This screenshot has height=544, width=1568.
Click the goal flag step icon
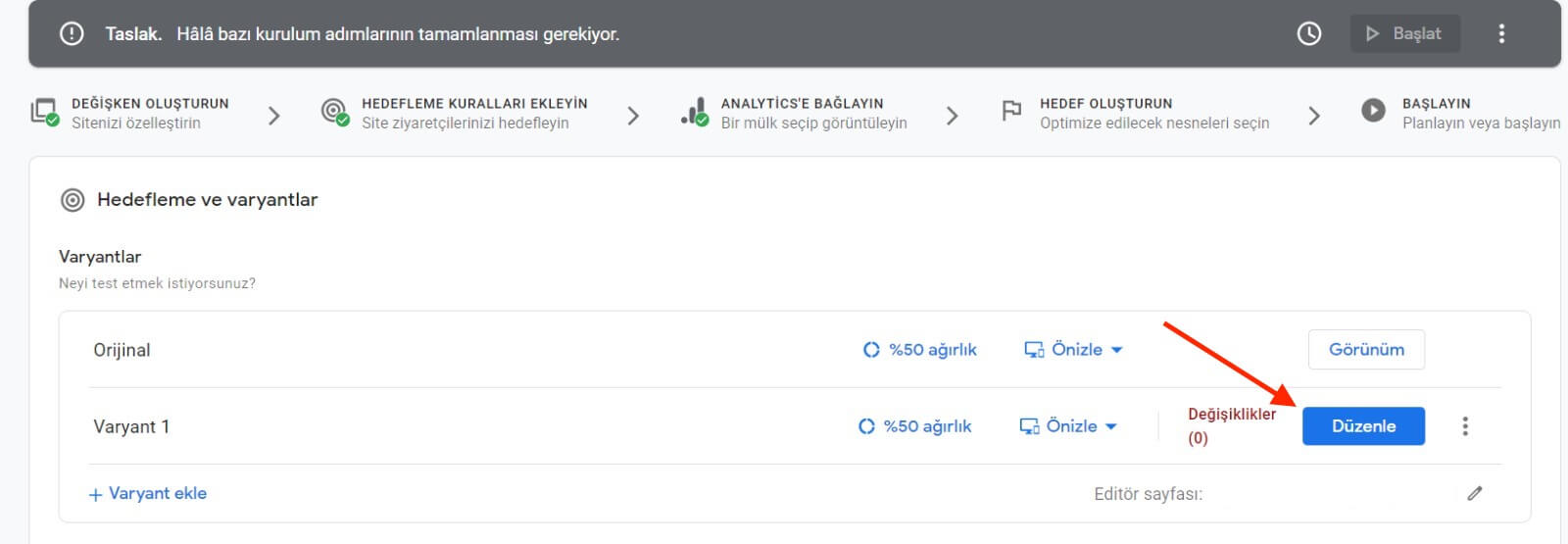point(1011,111)
